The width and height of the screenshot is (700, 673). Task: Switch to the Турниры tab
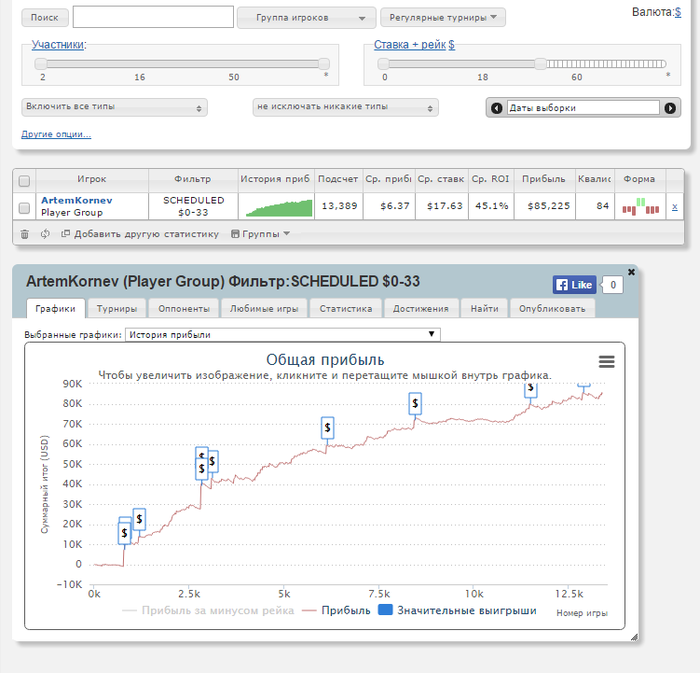[117, 309]
